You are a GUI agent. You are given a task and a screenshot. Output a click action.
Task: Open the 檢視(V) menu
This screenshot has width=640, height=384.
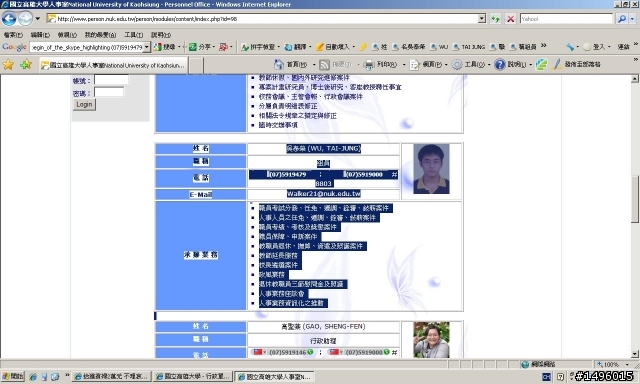pyautogui.click(x=67, y=35)
